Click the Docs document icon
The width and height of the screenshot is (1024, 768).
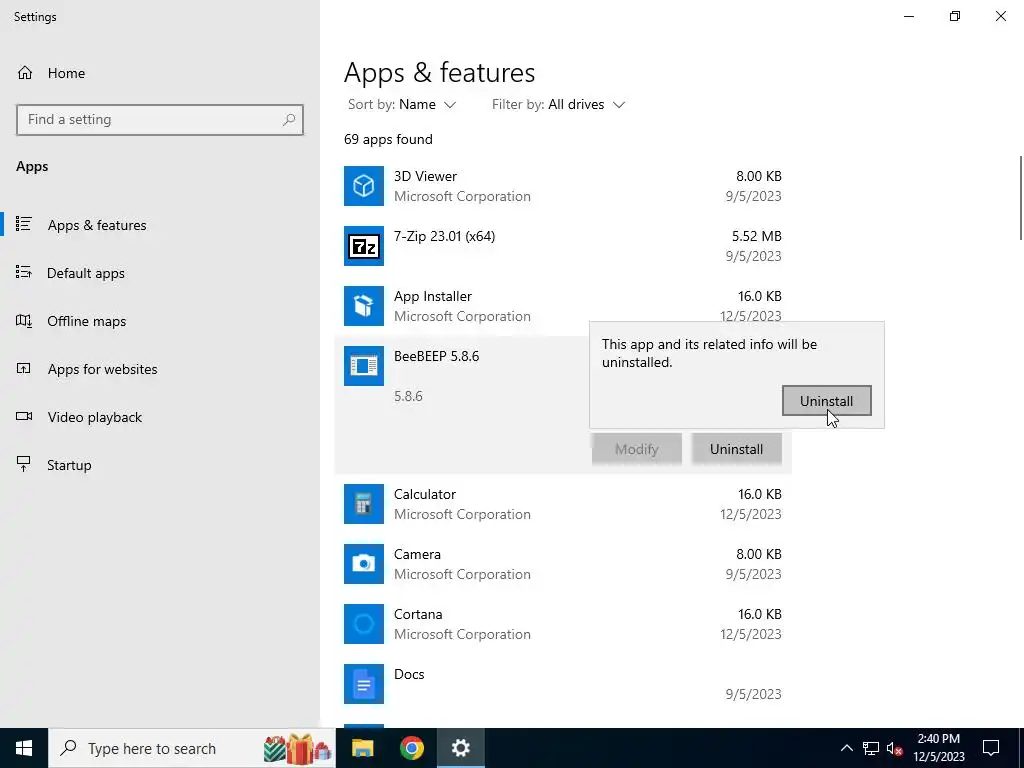(364, 684)
